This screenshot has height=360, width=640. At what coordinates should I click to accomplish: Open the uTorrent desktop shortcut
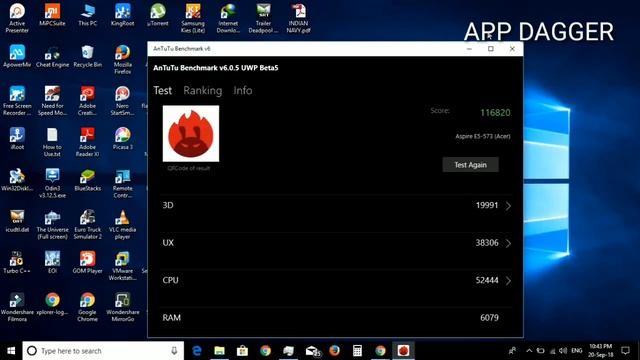click(158, 15)
